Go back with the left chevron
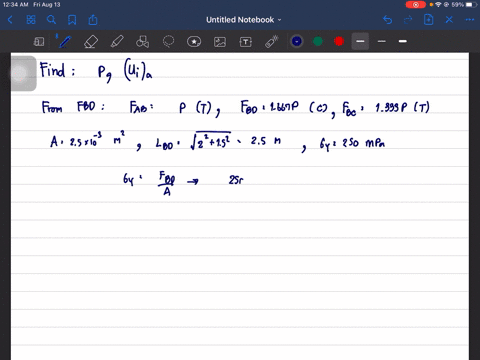 pyautogui.click(x=10, y=20)
